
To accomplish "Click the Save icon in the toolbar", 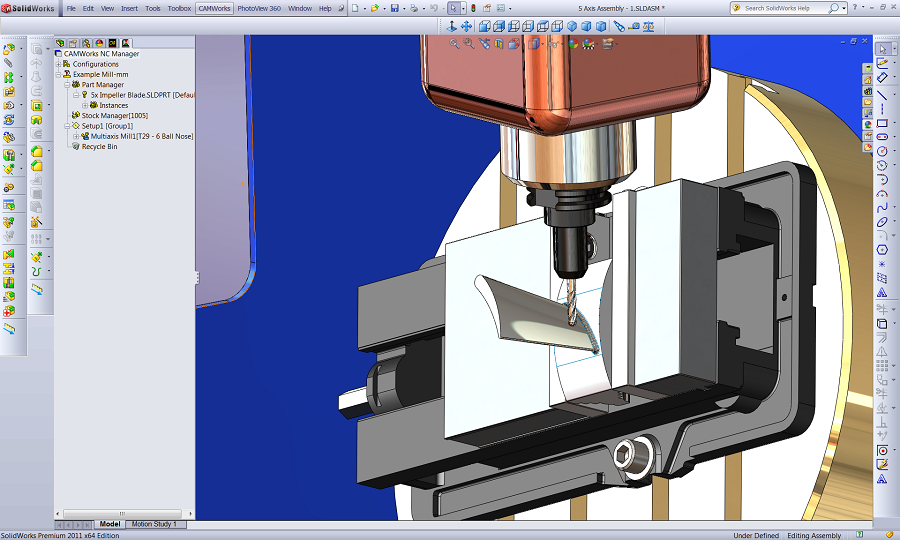I will [394, 8].
